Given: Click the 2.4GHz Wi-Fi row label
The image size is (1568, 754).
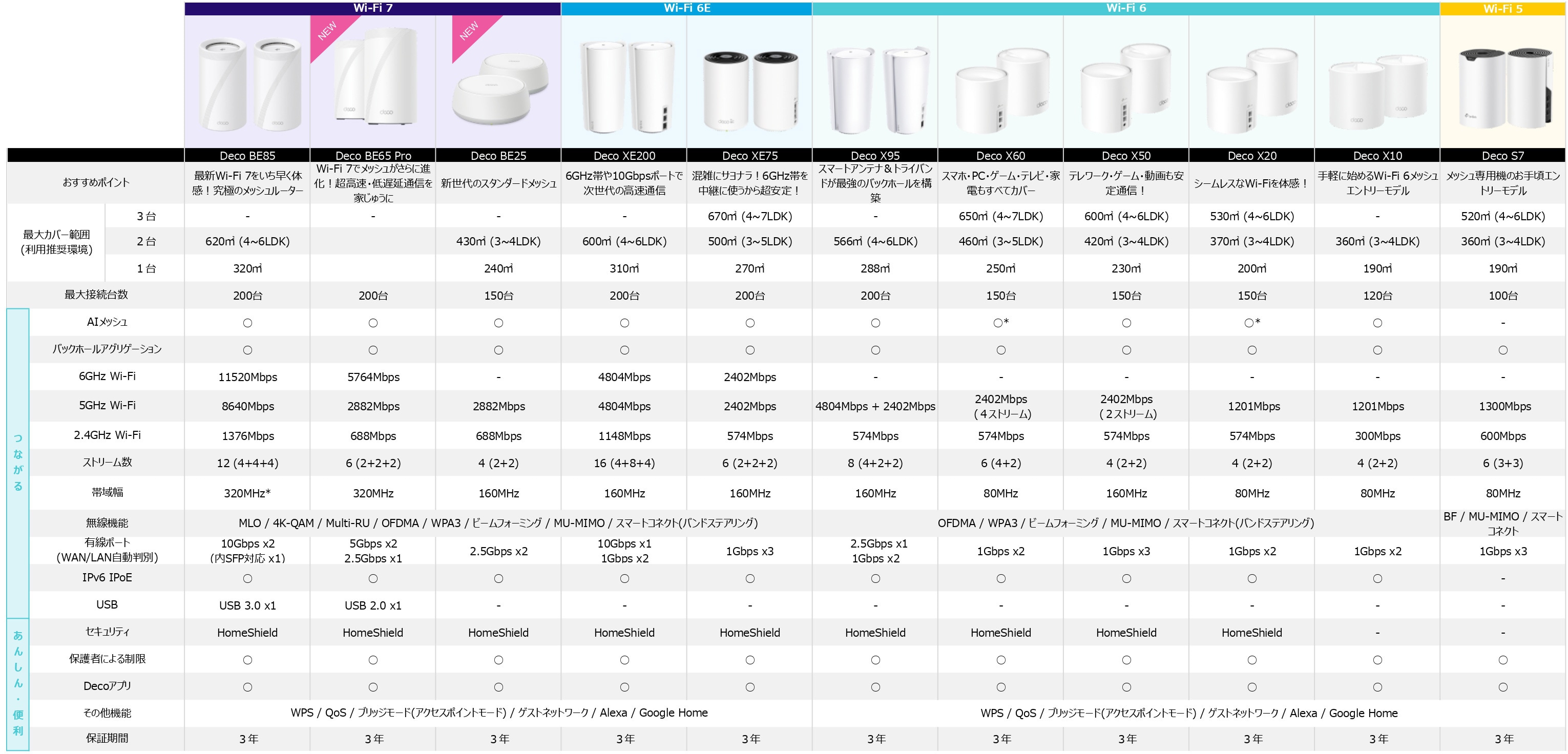Looking at the screenshot, I should click(107, 435).
